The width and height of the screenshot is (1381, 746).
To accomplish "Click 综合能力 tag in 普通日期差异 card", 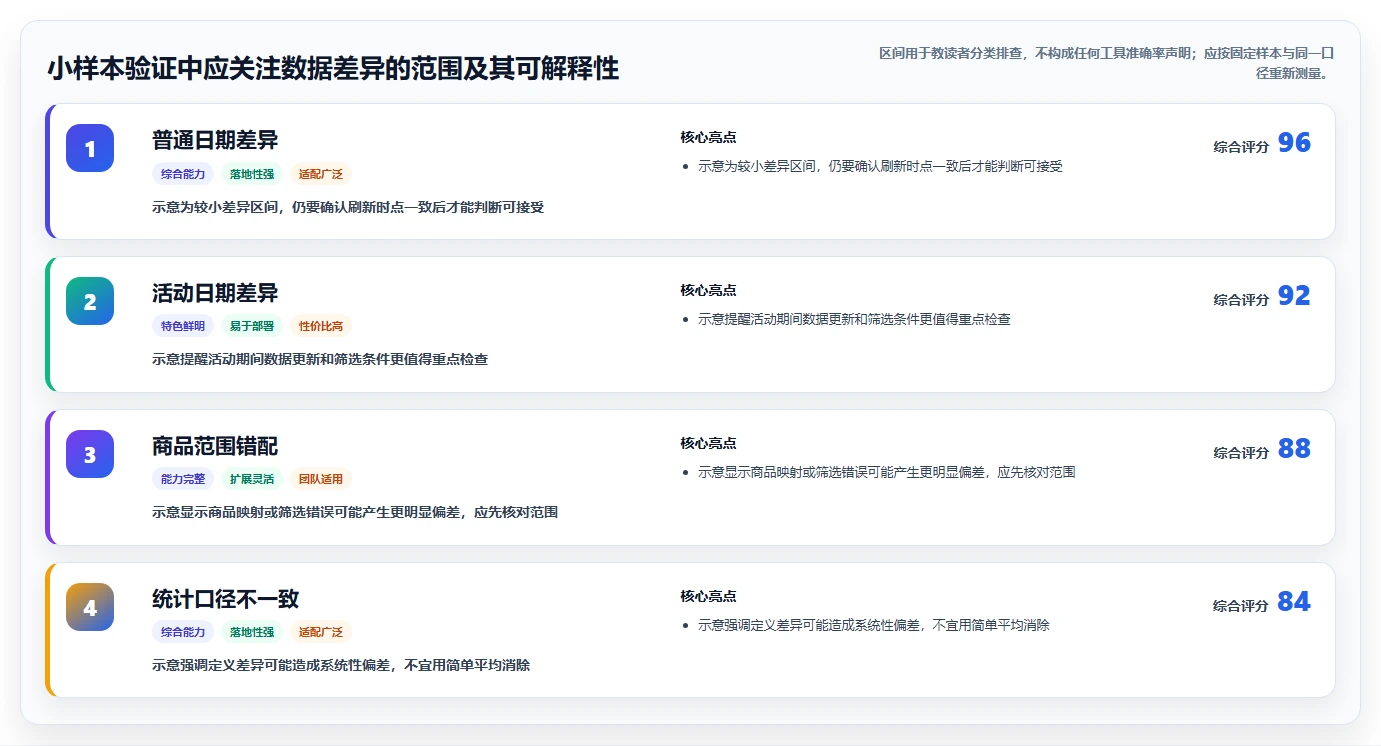I will point(183,174).
